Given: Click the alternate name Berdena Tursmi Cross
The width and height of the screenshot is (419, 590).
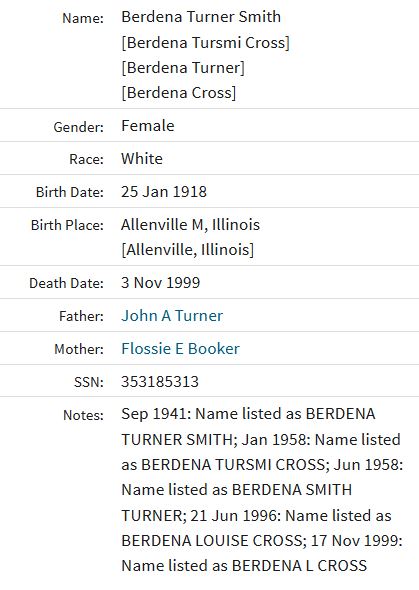Looking at the screenshot, I should tap(205, 43).
